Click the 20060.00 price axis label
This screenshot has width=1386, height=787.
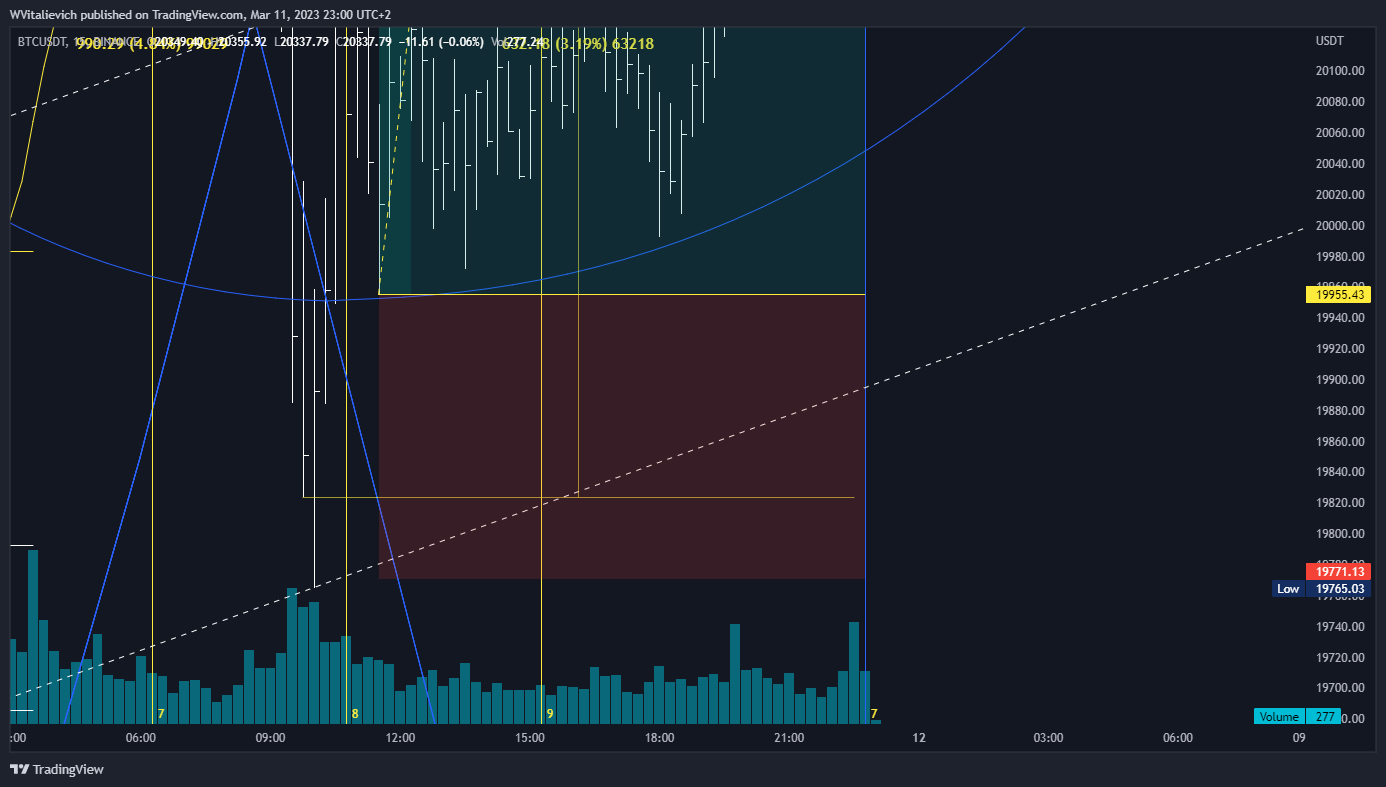pyautogui.click(x=1341, y=133)
